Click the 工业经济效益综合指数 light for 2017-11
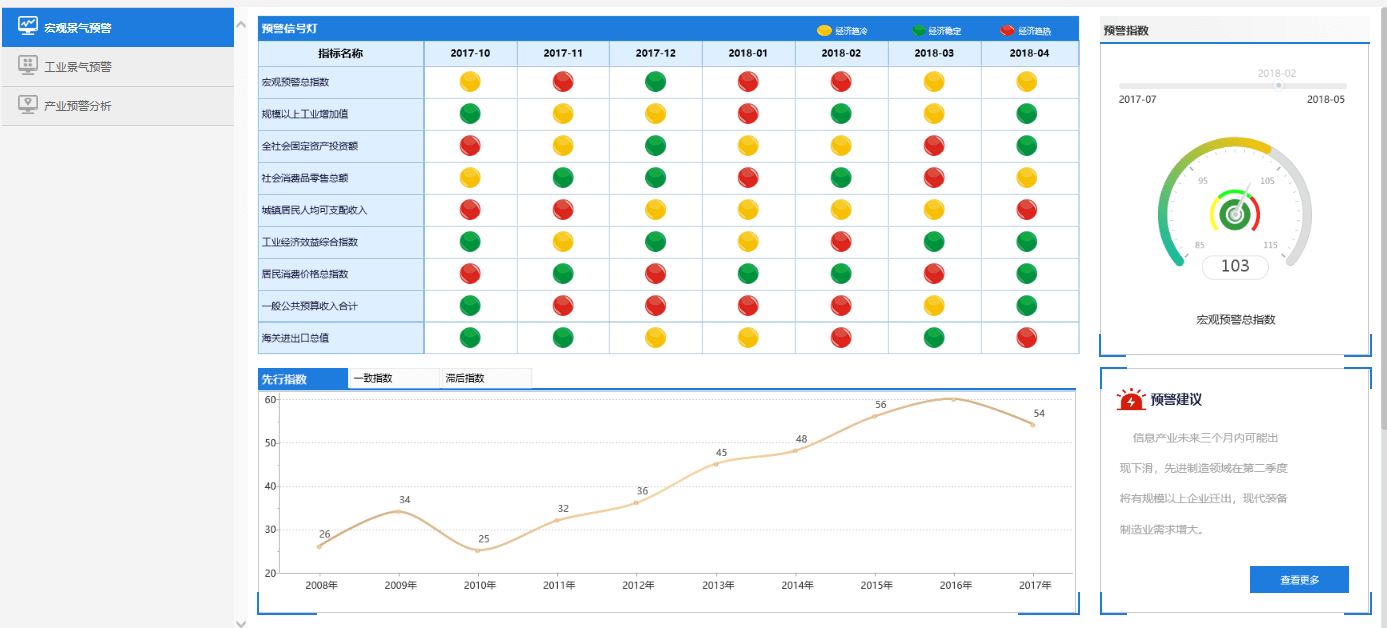 click(563, 242)
